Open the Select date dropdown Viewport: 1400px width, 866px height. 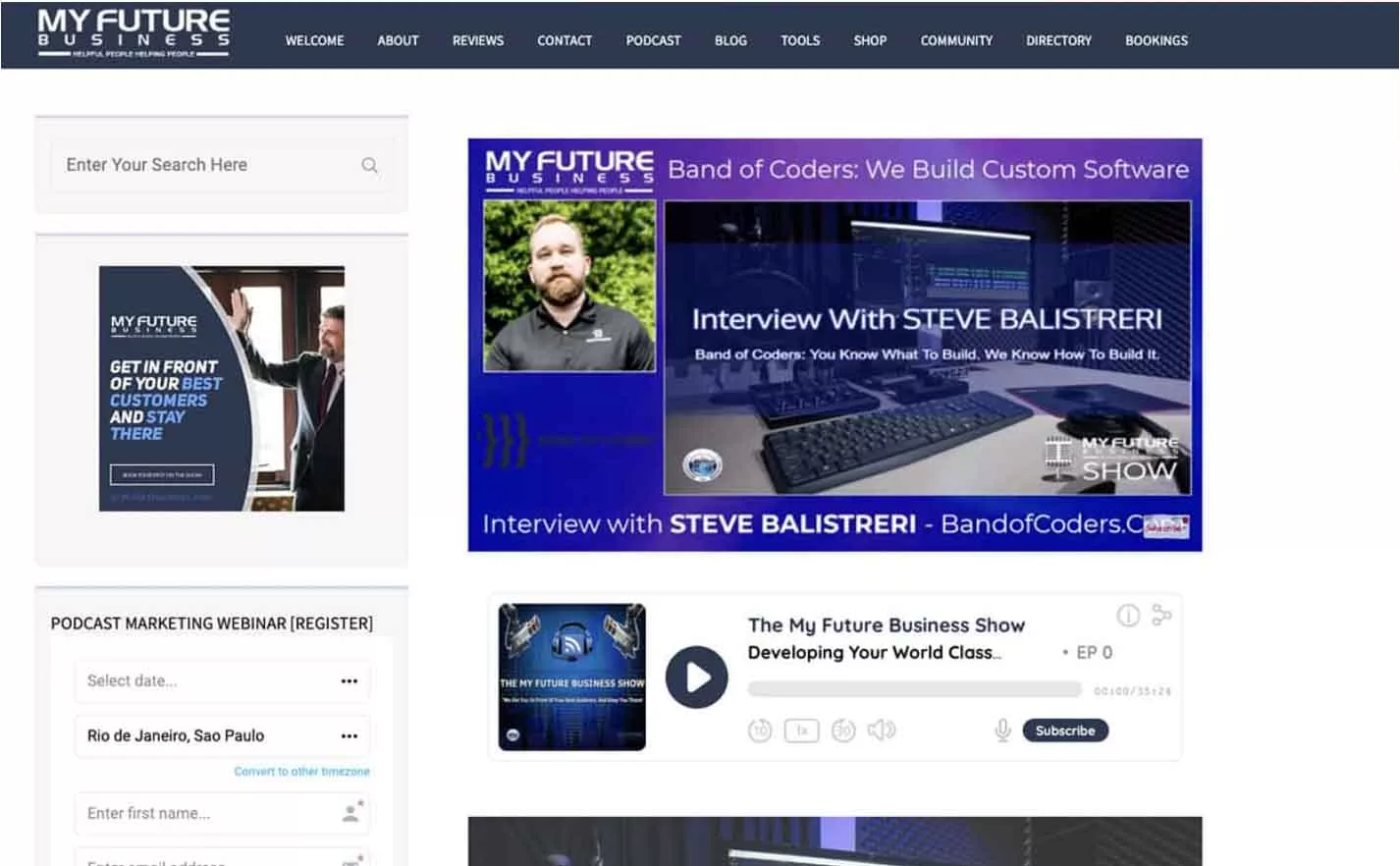click(222, 680)
